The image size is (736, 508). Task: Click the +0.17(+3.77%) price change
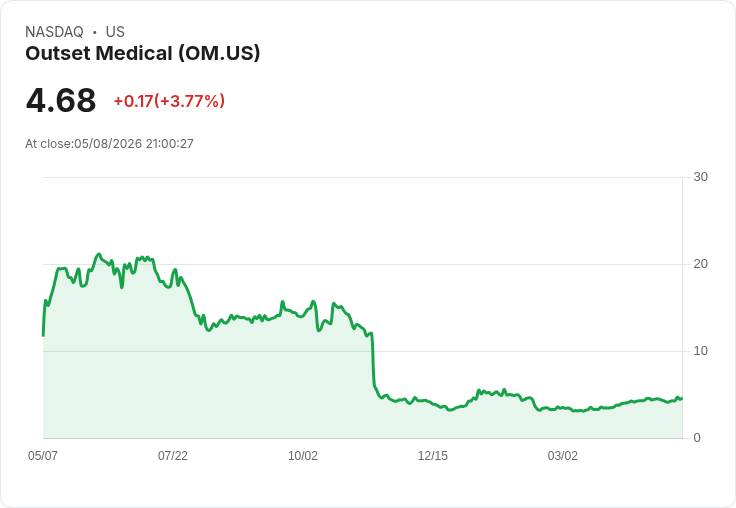tap(169, 101)
